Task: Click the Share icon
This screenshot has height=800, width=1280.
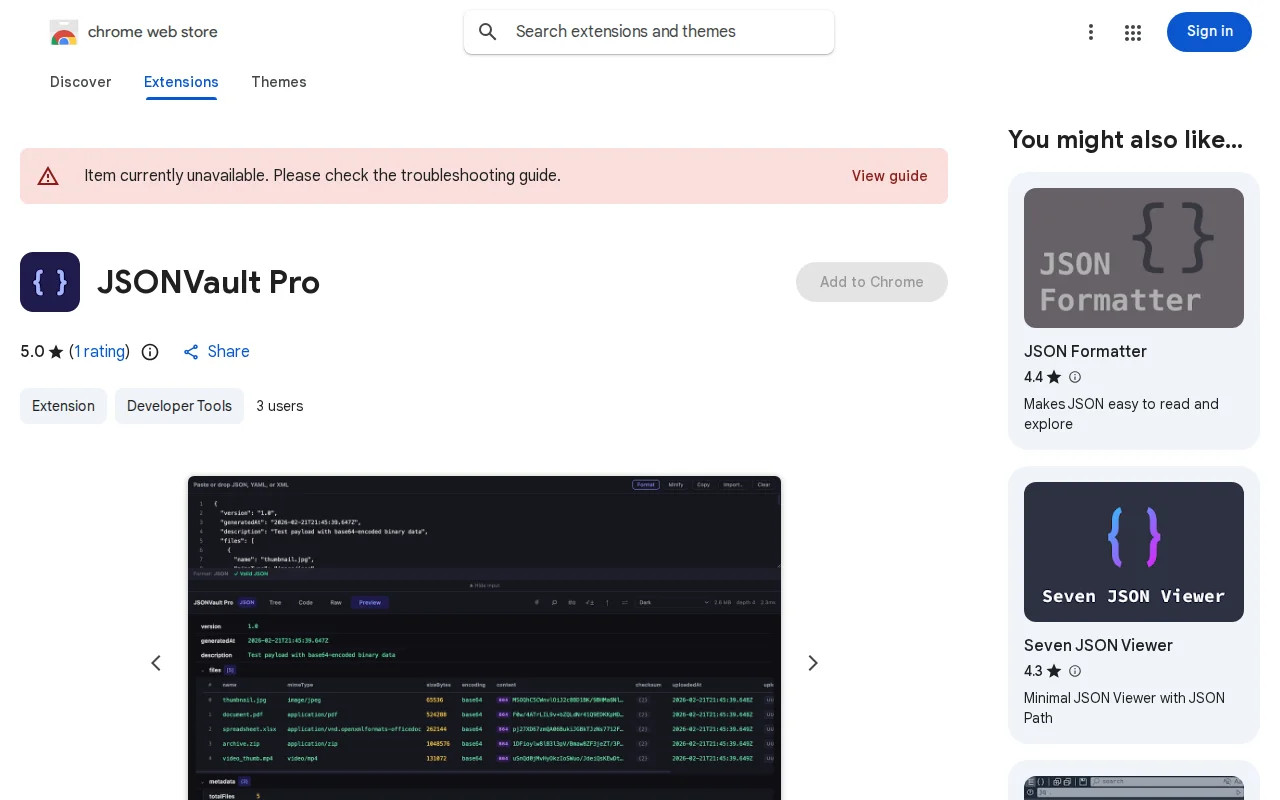Action: [x=191, y=352]
